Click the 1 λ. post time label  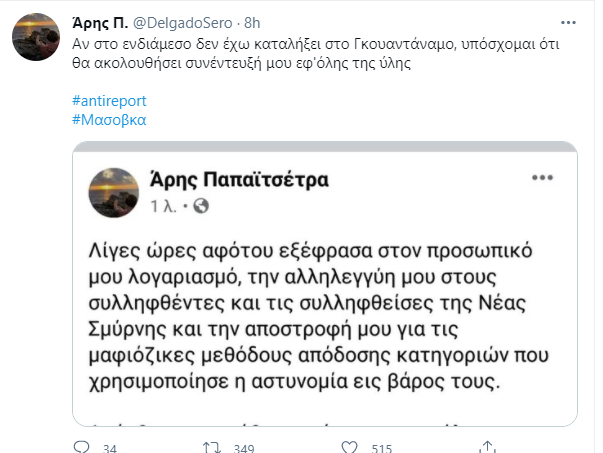coord(166,206)
